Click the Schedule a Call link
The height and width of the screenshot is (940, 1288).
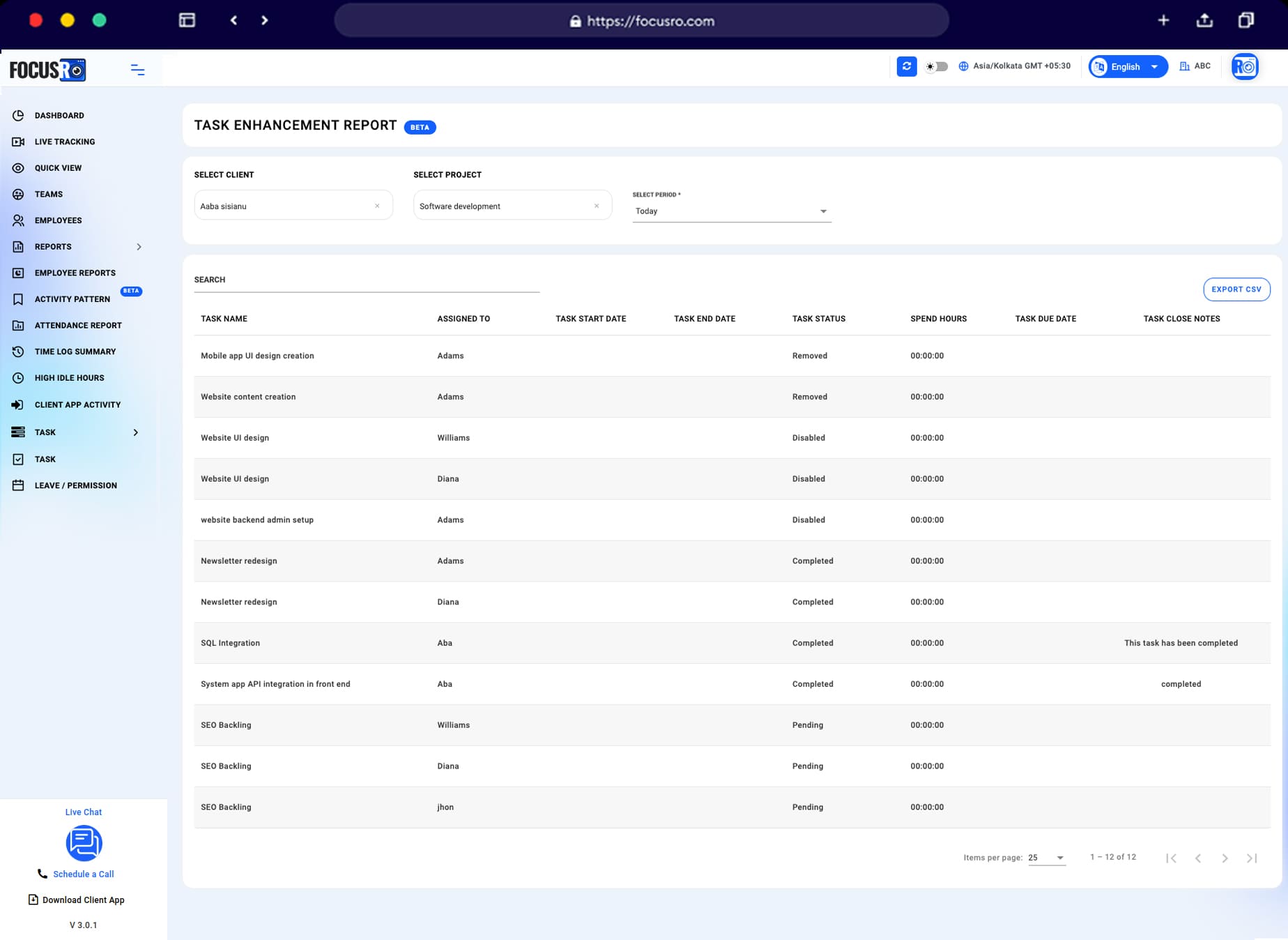point(84,874)
